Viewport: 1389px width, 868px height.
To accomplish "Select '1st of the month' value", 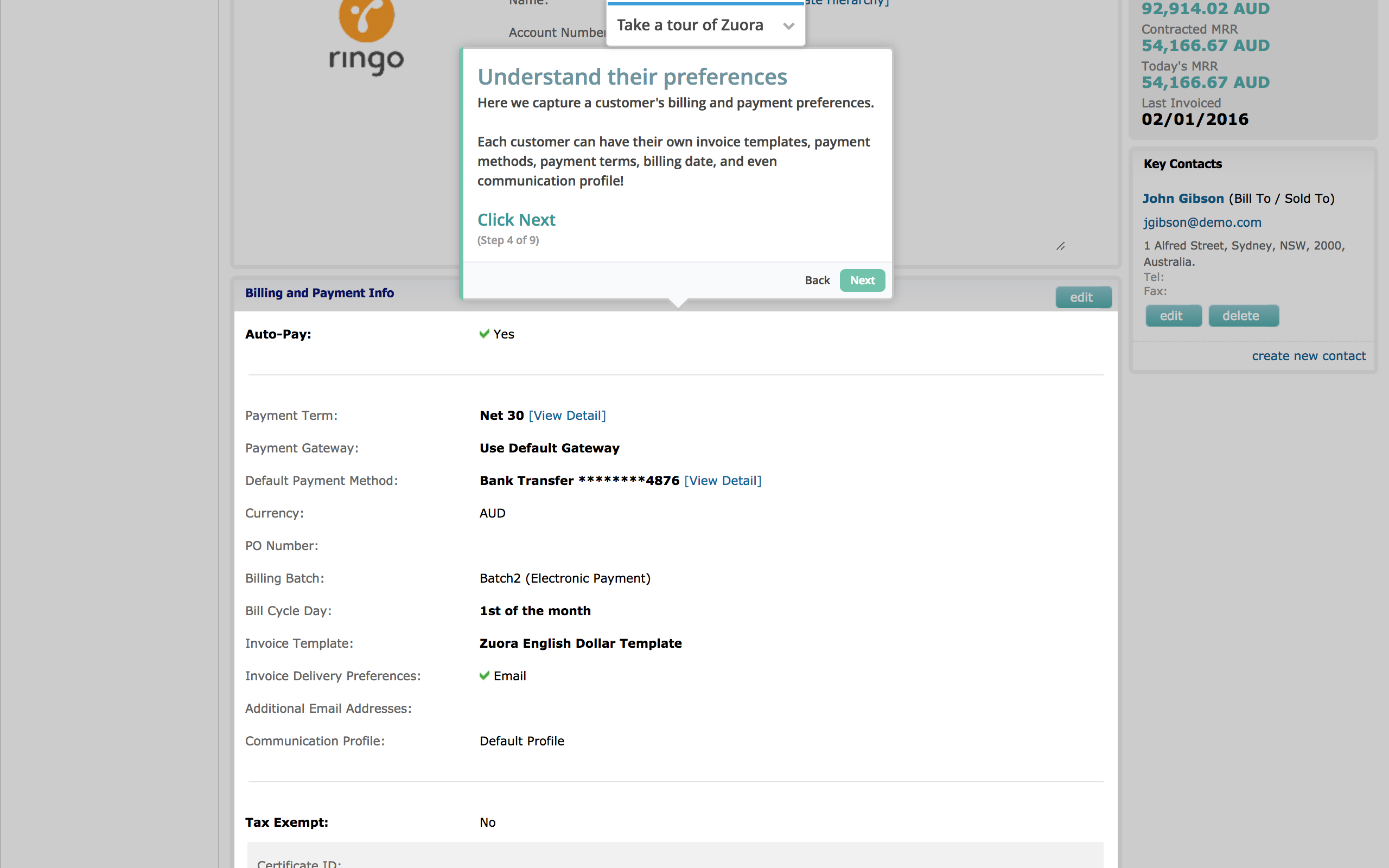I will click(x=535, y=611).
